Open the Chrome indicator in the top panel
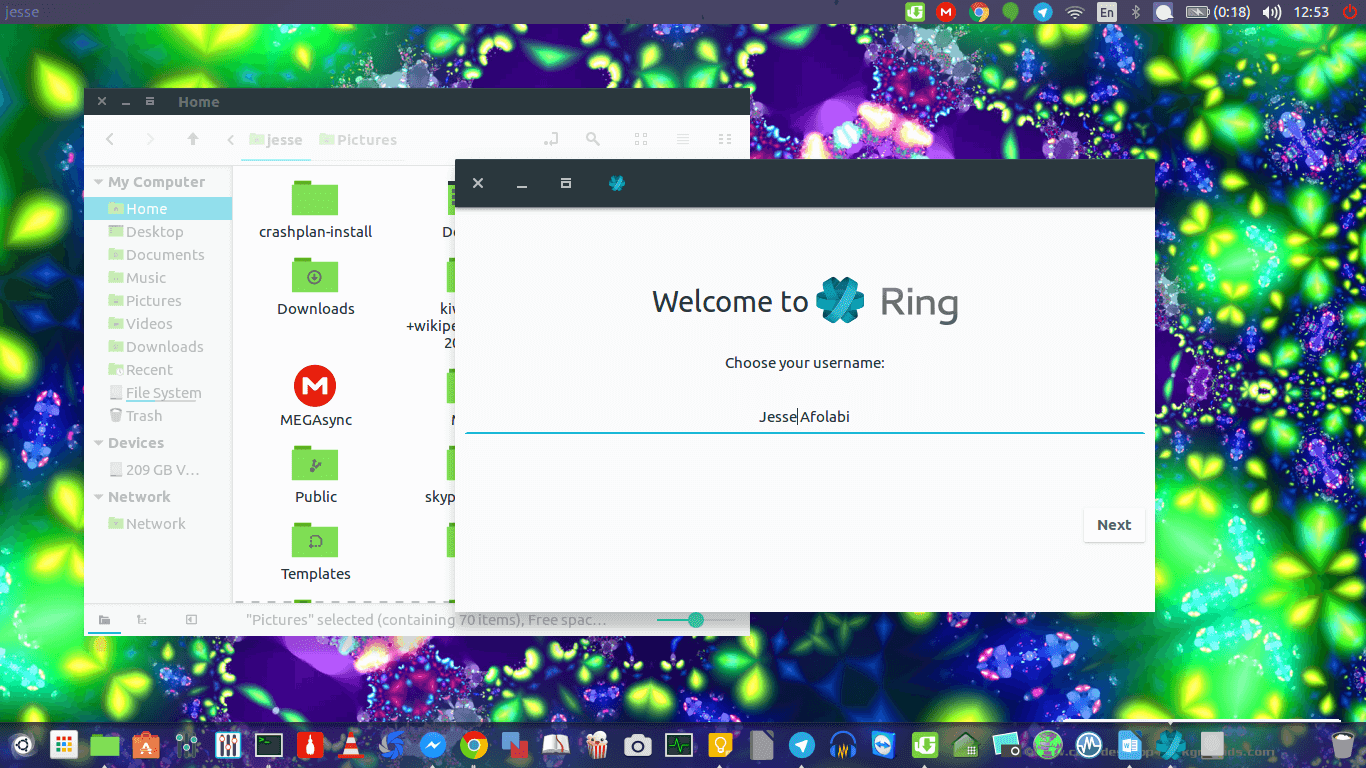 tap(979, 12)
